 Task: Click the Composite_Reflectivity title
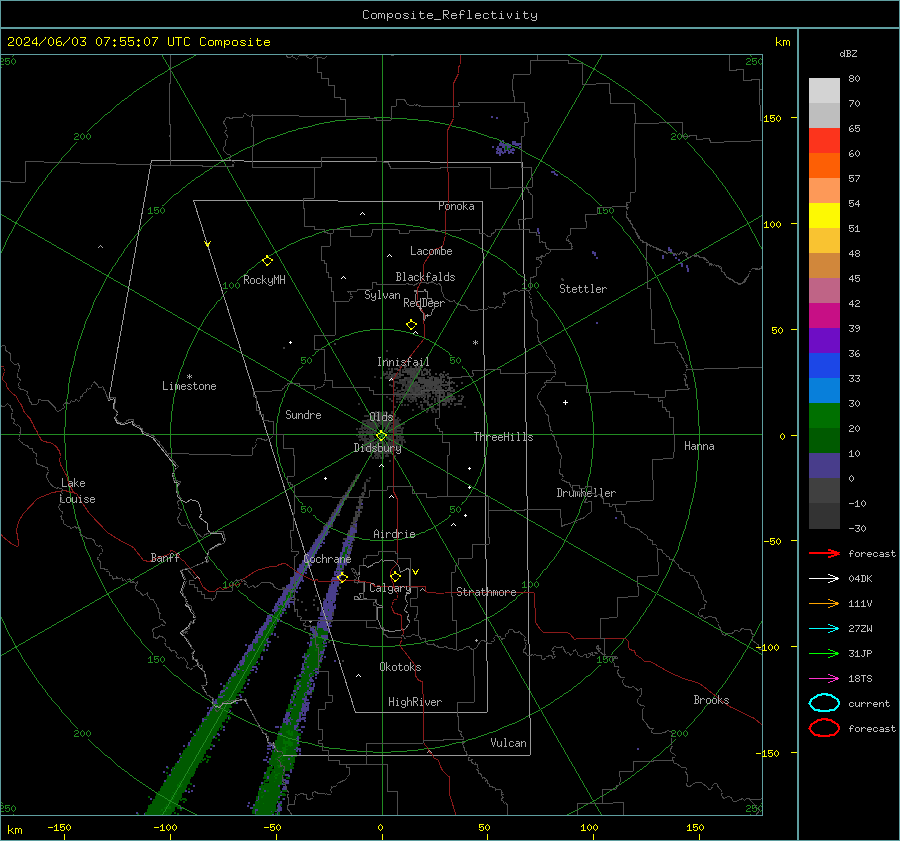tap(449, 15)
